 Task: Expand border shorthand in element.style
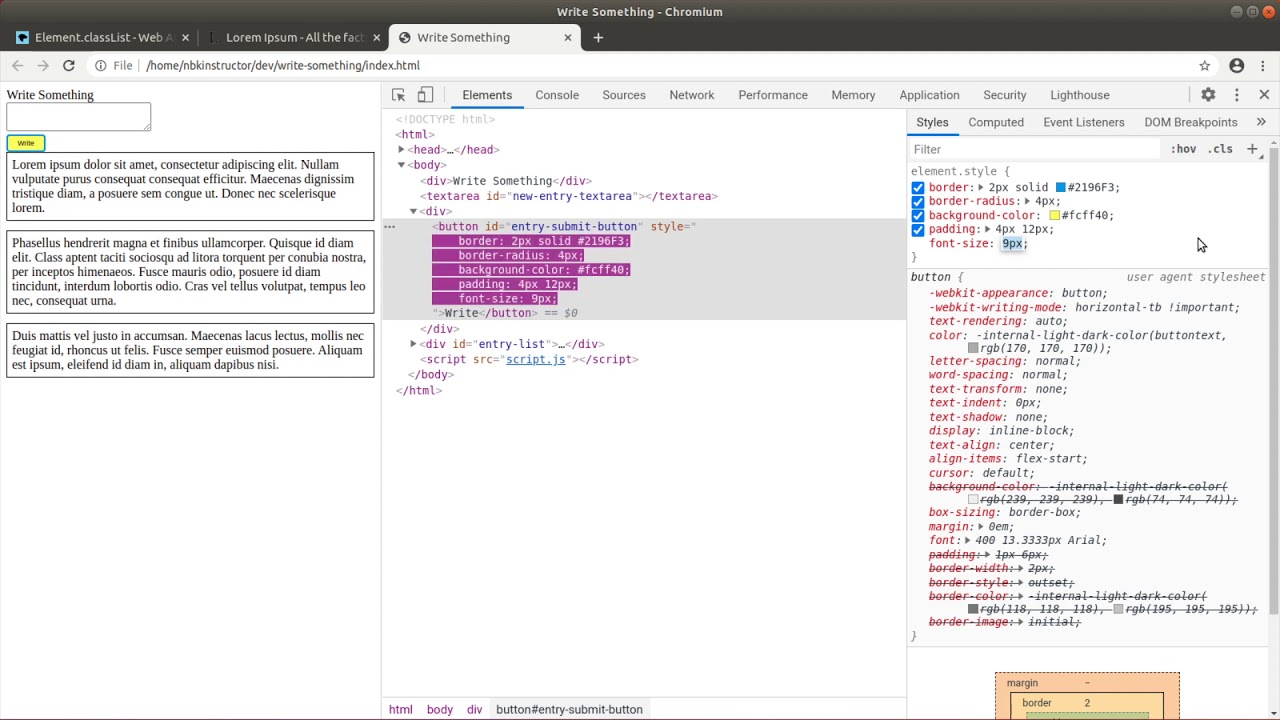pyautogui.click(x=981, y=187)
